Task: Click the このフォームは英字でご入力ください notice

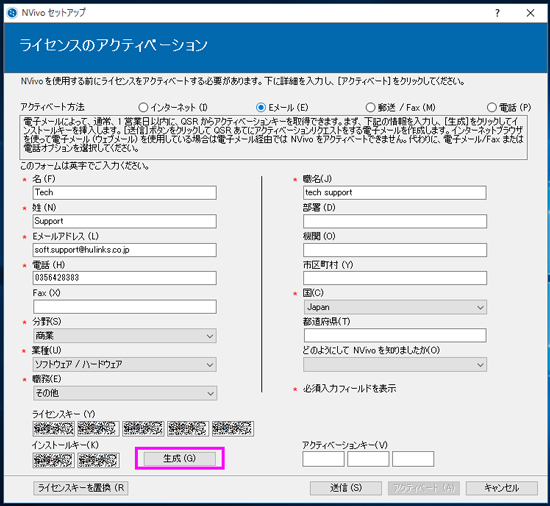Action: 85,166
